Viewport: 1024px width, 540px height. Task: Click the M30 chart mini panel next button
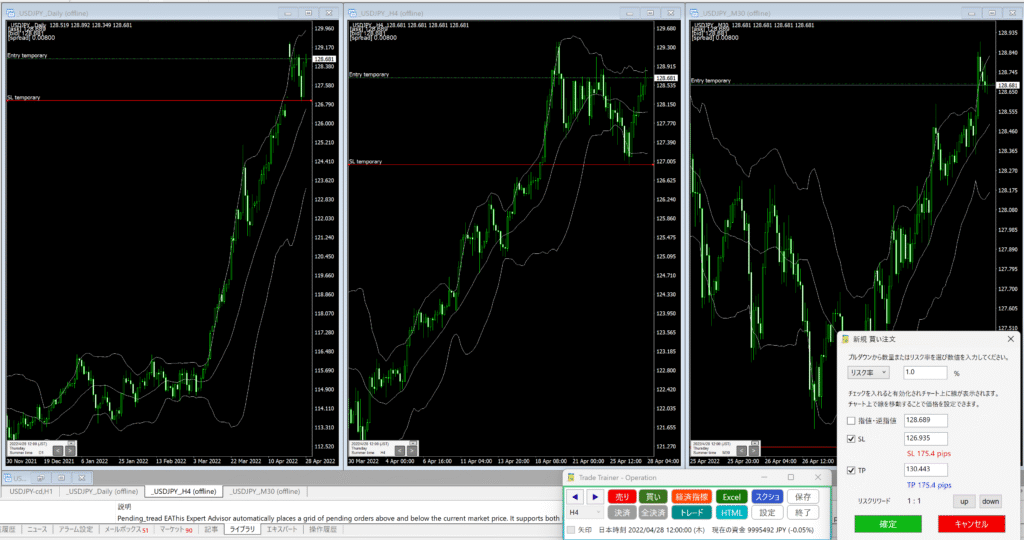tap(754, 451)
